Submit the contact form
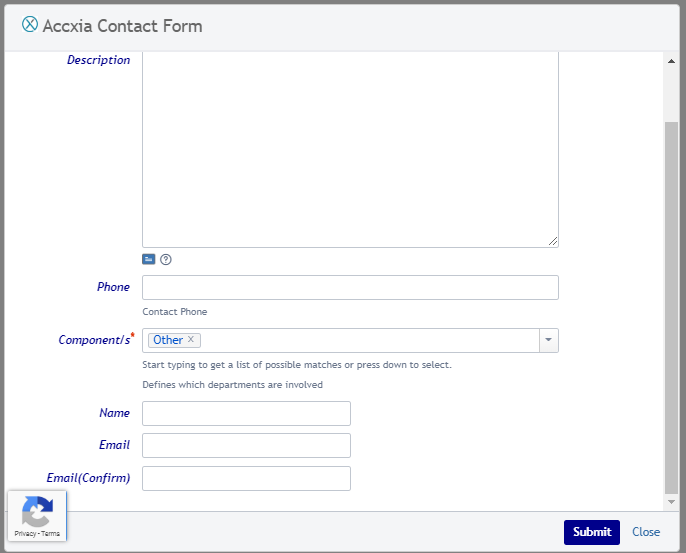686x553 pixels. tap(591, 532)
